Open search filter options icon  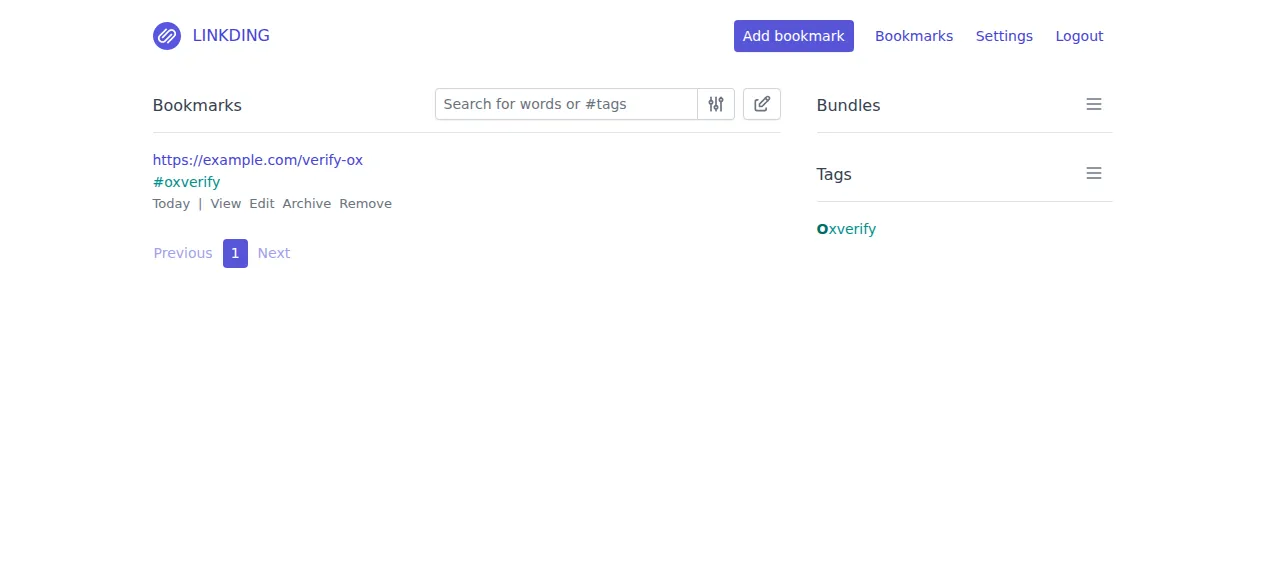click(716, 104)
